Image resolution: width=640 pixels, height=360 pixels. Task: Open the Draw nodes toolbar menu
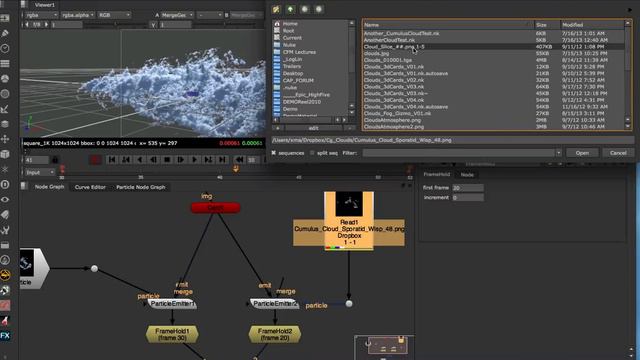point(5,33)
